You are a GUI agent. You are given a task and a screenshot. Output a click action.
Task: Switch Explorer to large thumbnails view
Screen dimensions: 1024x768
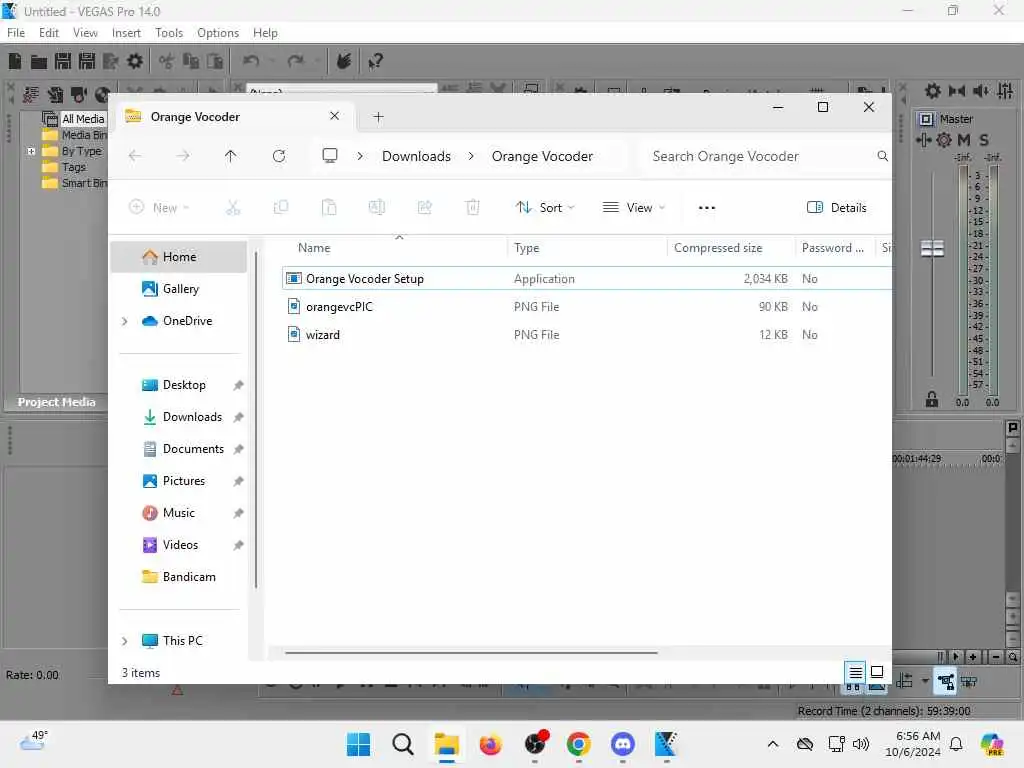tap(877, 671)
